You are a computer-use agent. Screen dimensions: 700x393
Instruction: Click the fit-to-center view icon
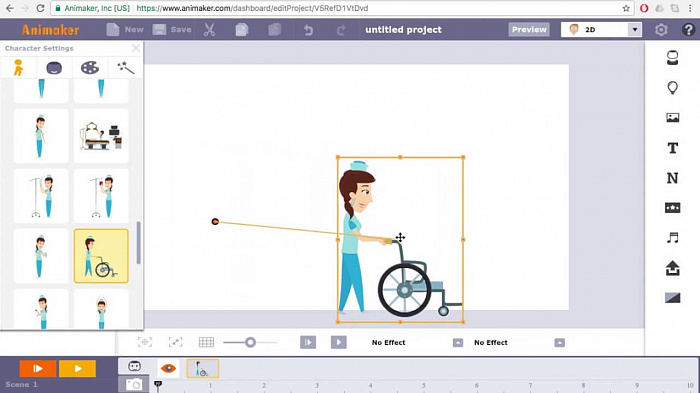(145, 342)
